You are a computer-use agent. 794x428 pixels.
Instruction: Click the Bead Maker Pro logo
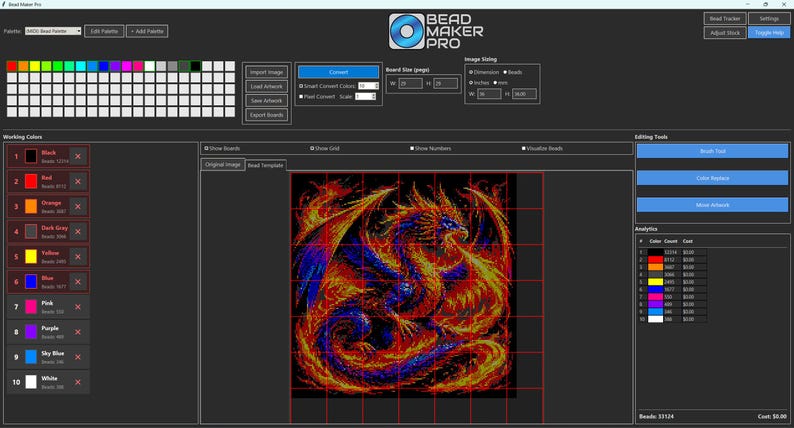(435, 31)
